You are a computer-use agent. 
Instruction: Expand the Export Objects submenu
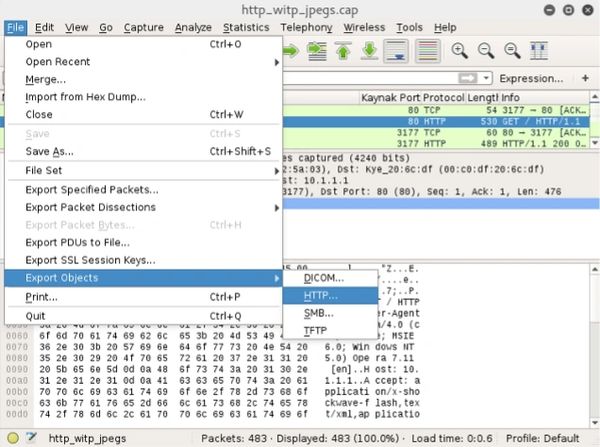[143, 278]
